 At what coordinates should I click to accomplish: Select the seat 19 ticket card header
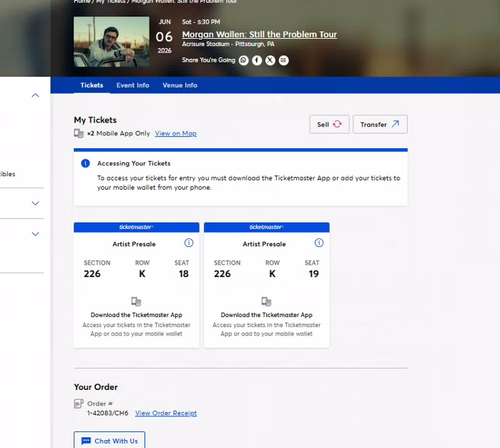click(267, 227)
